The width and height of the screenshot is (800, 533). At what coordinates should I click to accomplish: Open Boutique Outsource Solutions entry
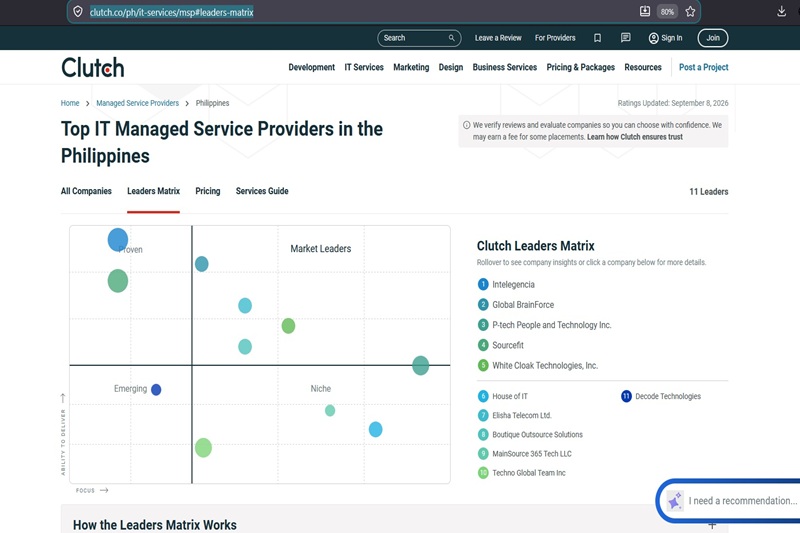coord(537,435)
